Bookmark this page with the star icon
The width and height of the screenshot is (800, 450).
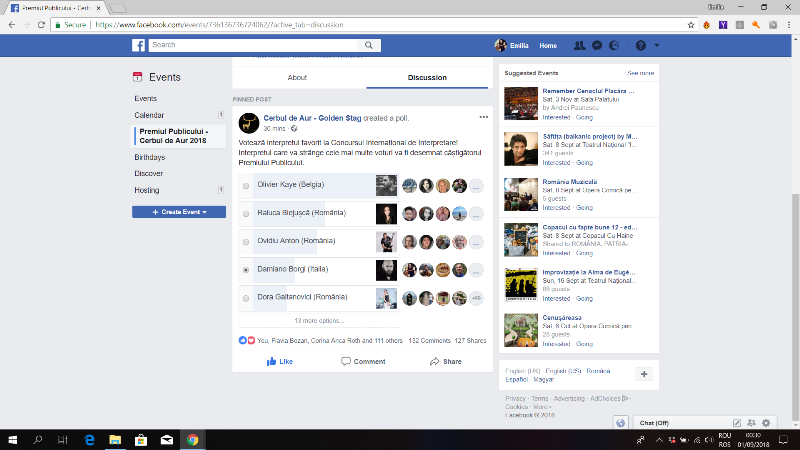pos(692,24)
